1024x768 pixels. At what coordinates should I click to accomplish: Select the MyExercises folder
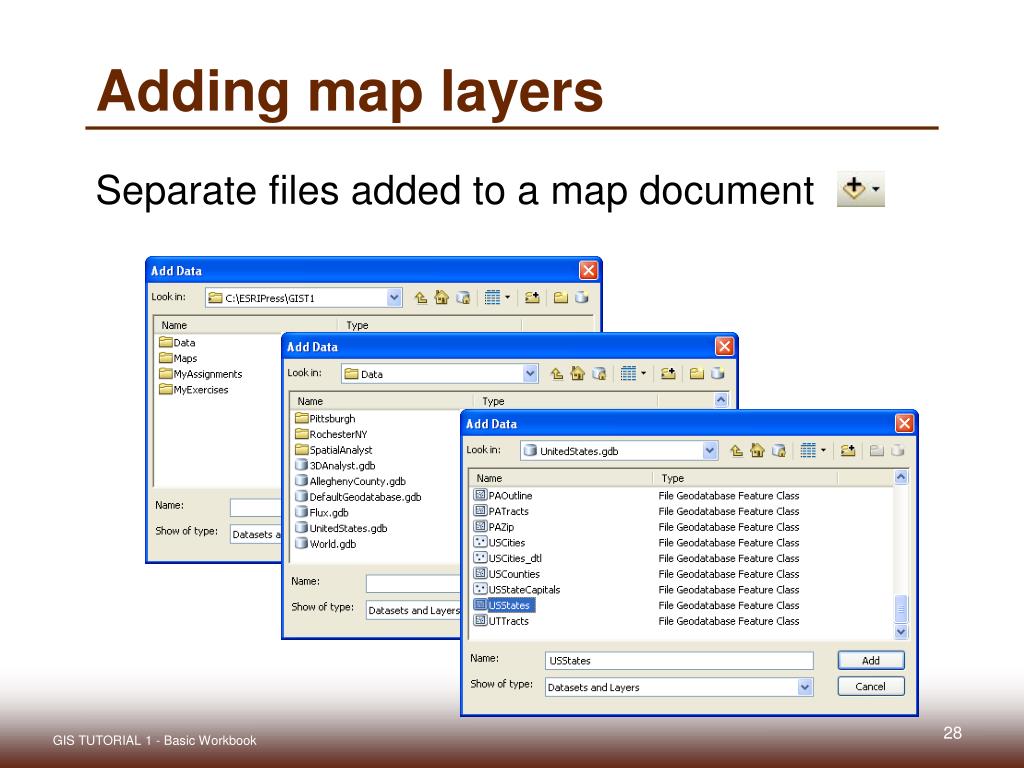coord(194,390)
